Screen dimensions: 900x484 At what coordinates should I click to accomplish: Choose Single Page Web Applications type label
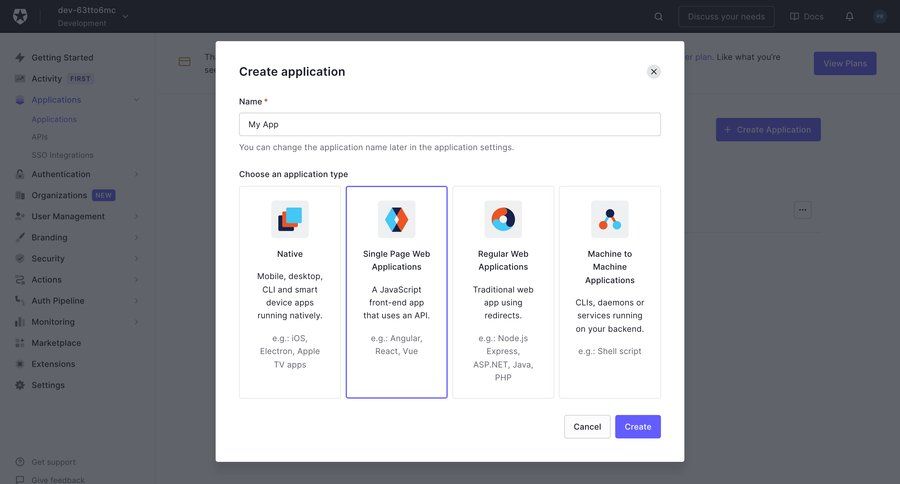tap(397, 260)
